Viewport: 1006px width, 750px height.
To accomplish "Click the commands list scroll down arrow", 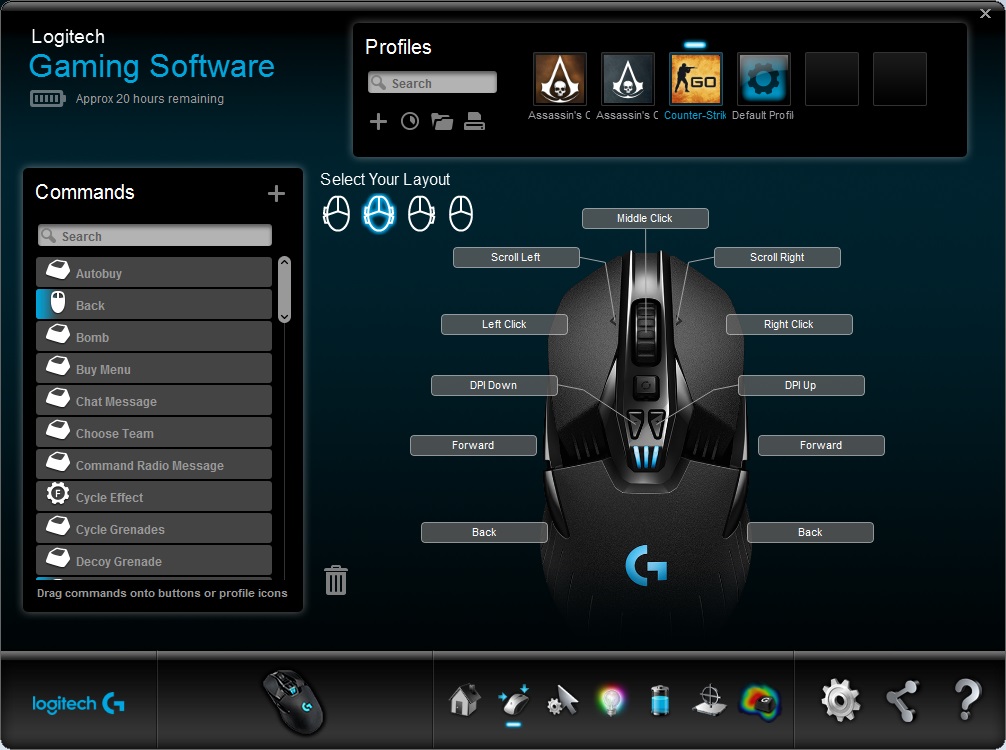I will tap(285, 316).
